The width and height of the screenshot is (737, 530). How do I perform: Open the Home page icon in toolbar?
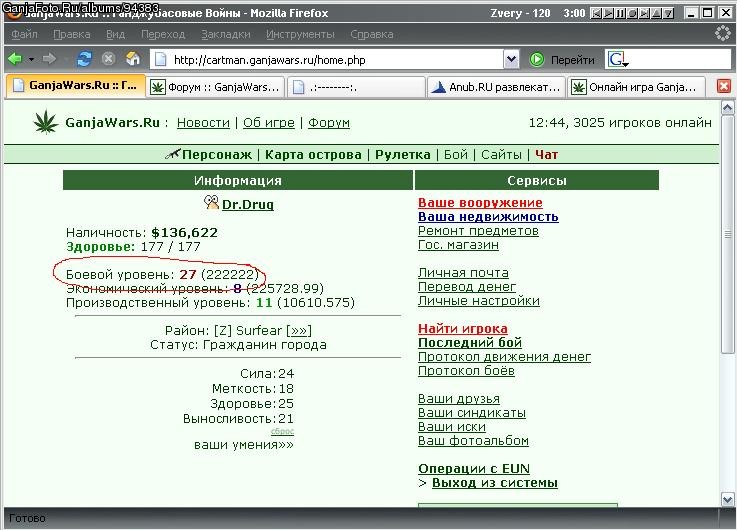(133, 59)
